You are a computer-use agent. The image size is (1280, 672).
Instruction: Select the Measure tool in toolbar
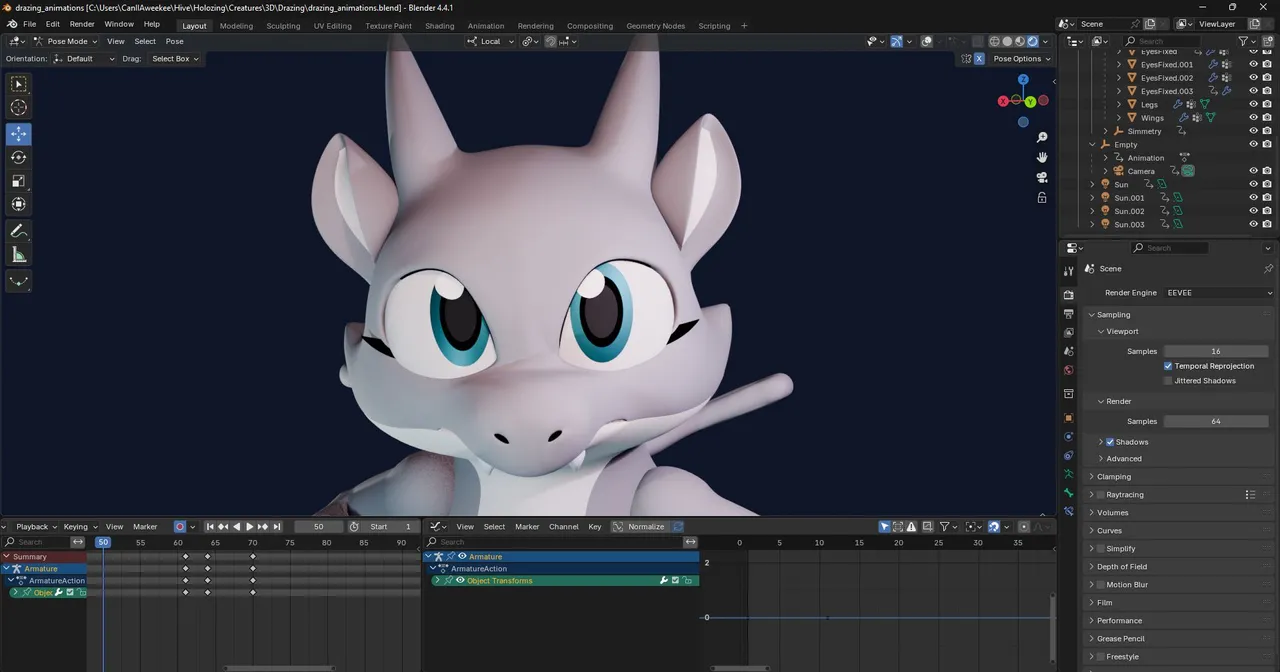pos(18,255)
